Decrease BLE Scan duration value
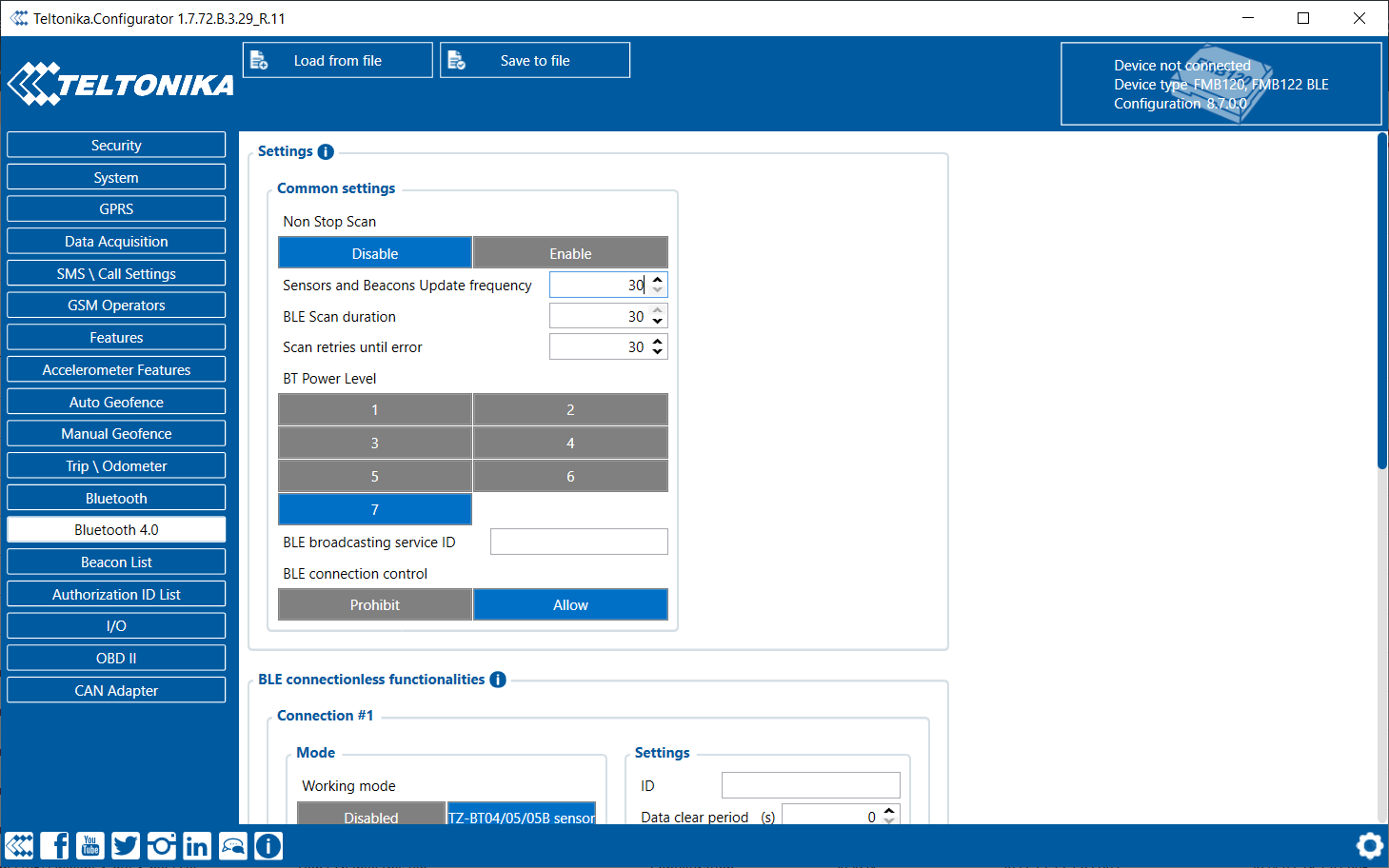The image size is (1389, 868). click(657, 322)
